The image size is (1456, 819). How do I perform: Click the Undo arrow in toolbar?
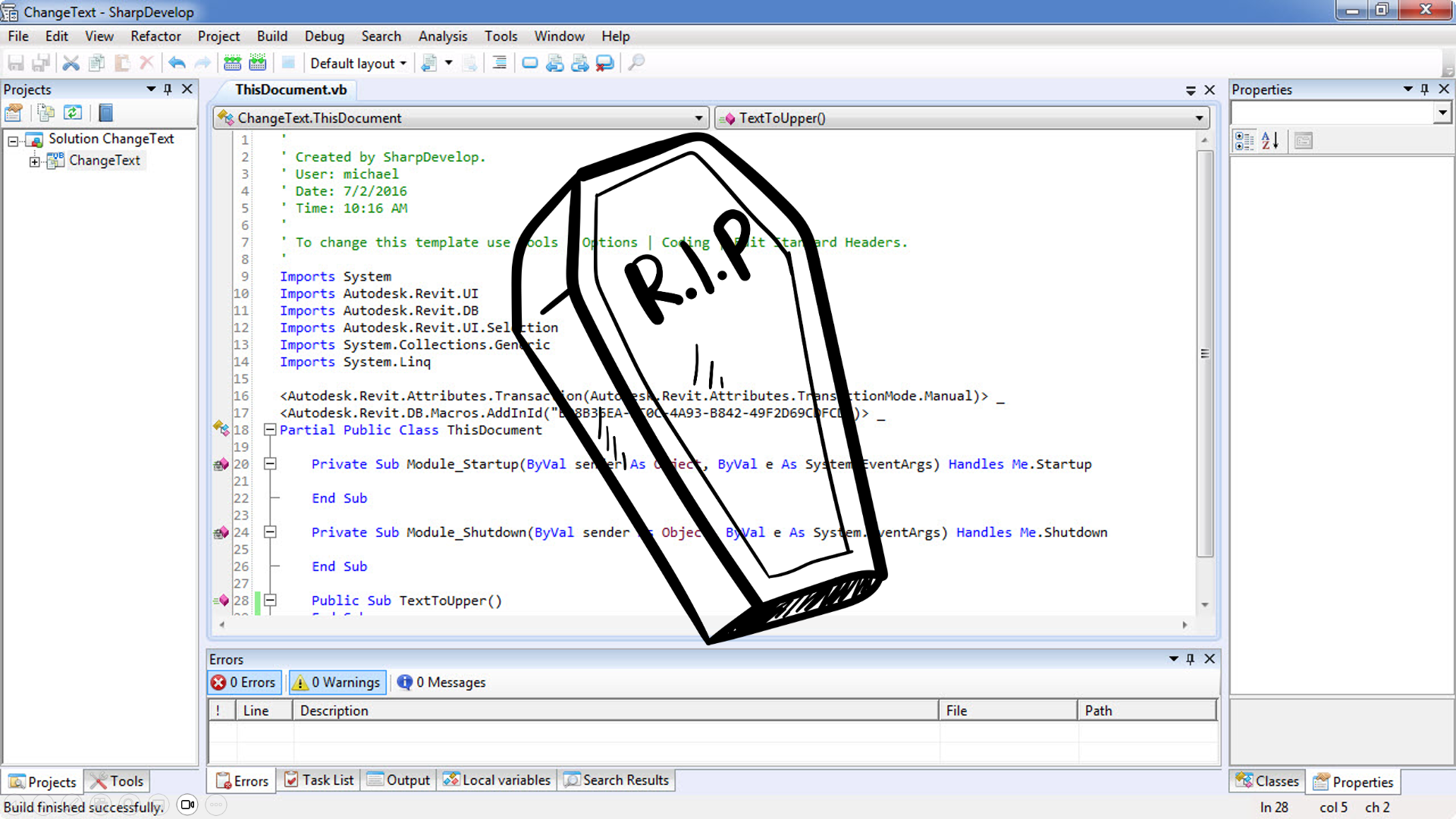click(177, 63)
